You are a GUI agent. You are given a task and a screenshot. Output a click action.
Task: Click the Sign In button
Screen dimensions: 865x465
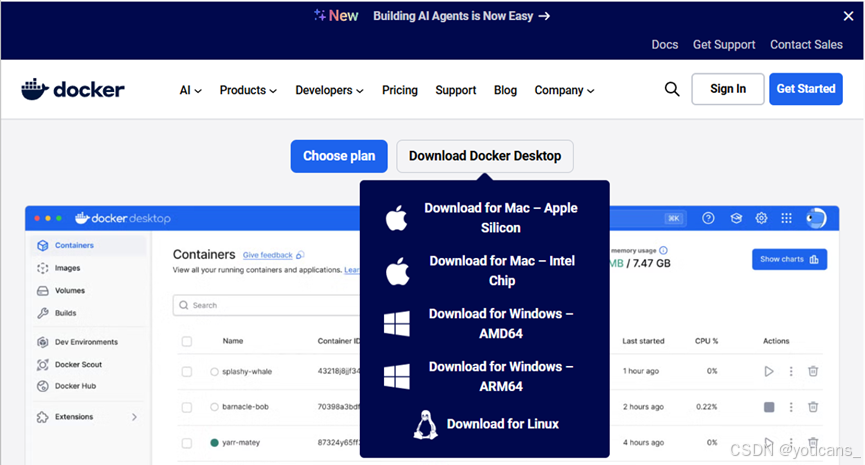pyautogui.click(x=728, y=89)
